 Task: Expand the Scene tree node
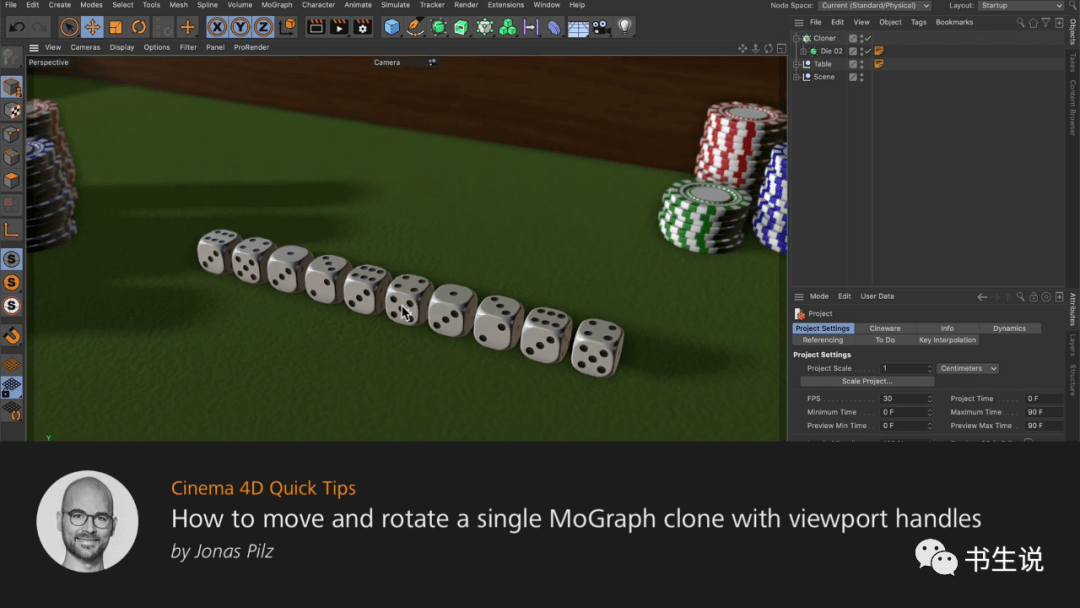796,77
